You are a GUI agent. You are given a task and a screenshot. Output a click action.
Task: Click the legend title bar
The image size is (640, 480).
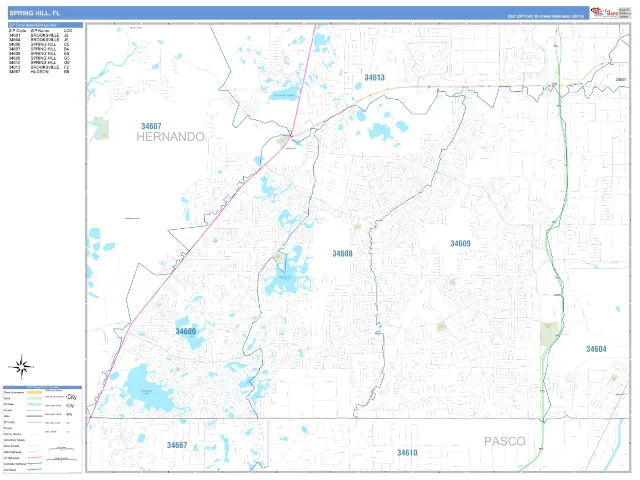click(x=42, y=387)
